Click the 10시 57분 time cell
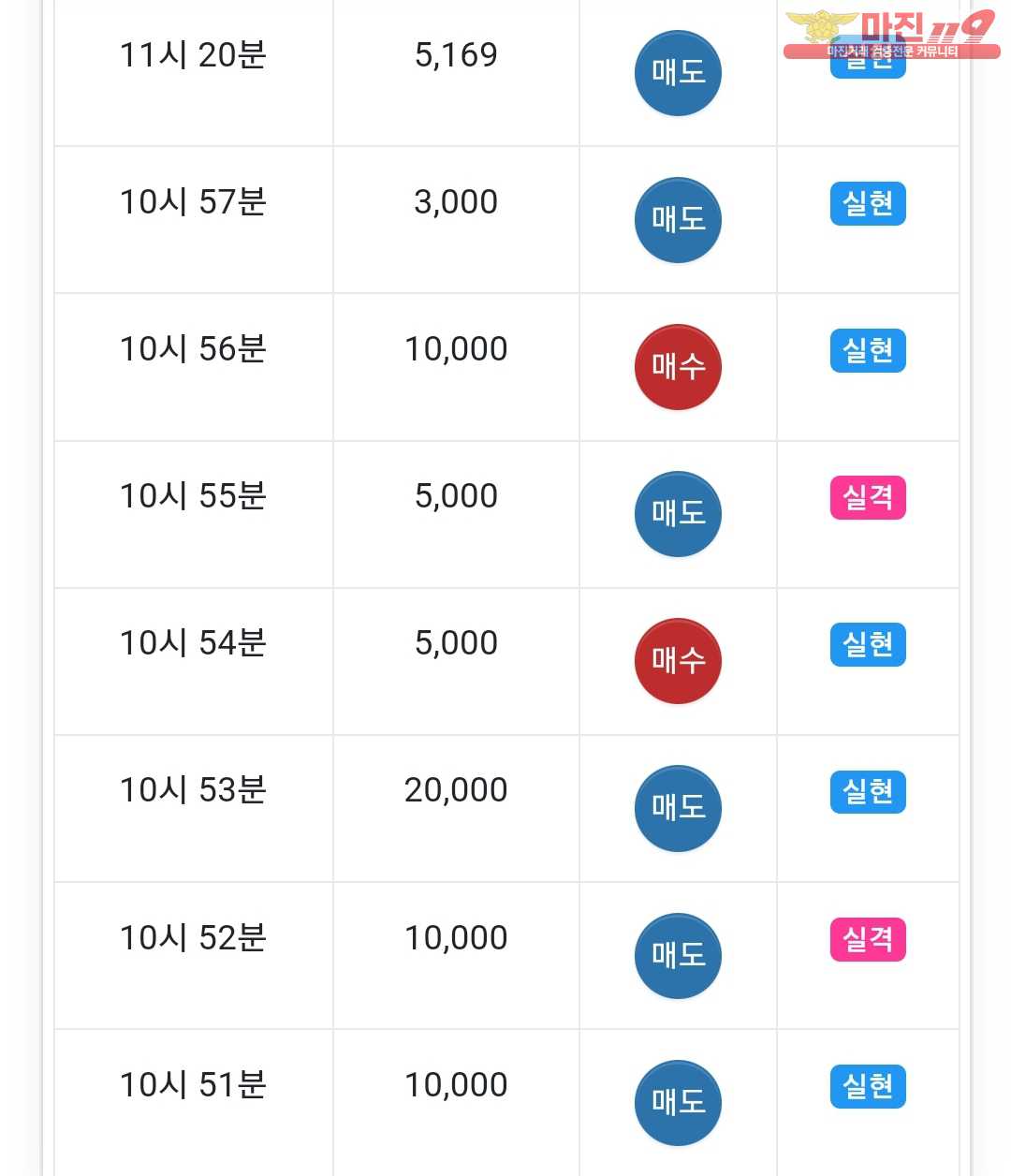Image resolution: width=1011 pixels, height=1176 pixels. (193, 202)
